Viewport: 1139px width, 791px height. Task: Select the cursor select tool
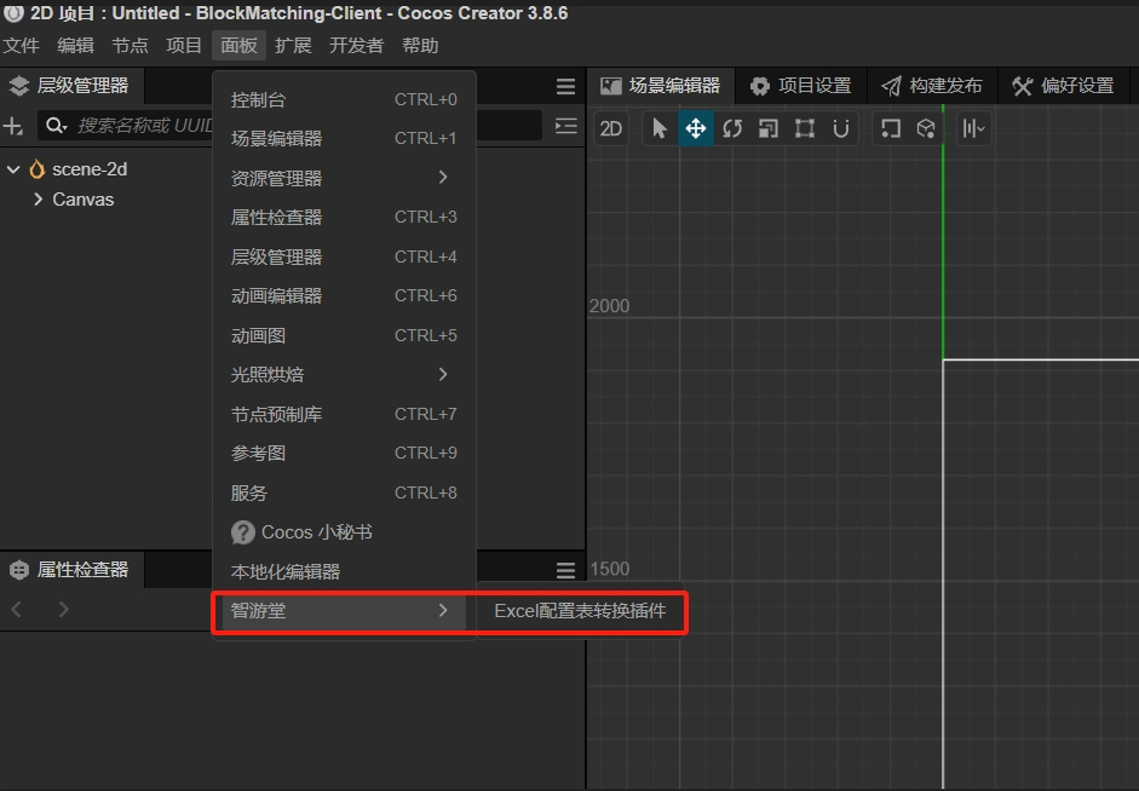(660, 129)
